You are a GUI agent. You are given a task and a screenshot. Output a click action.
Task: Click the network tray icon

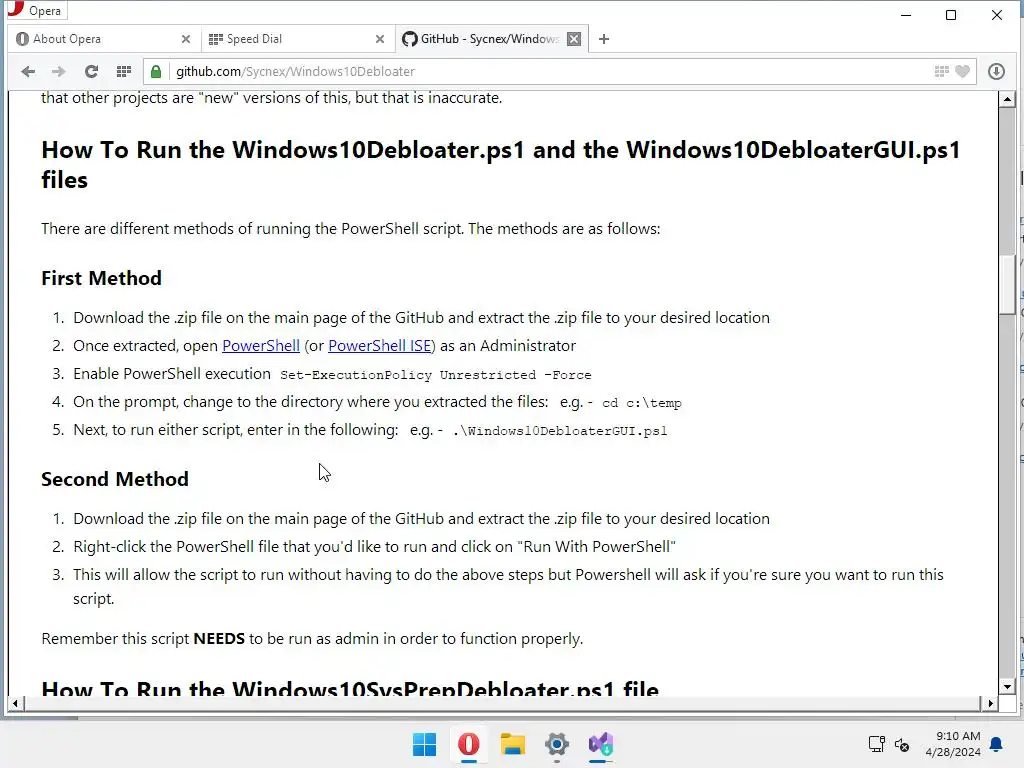[876, 744]
